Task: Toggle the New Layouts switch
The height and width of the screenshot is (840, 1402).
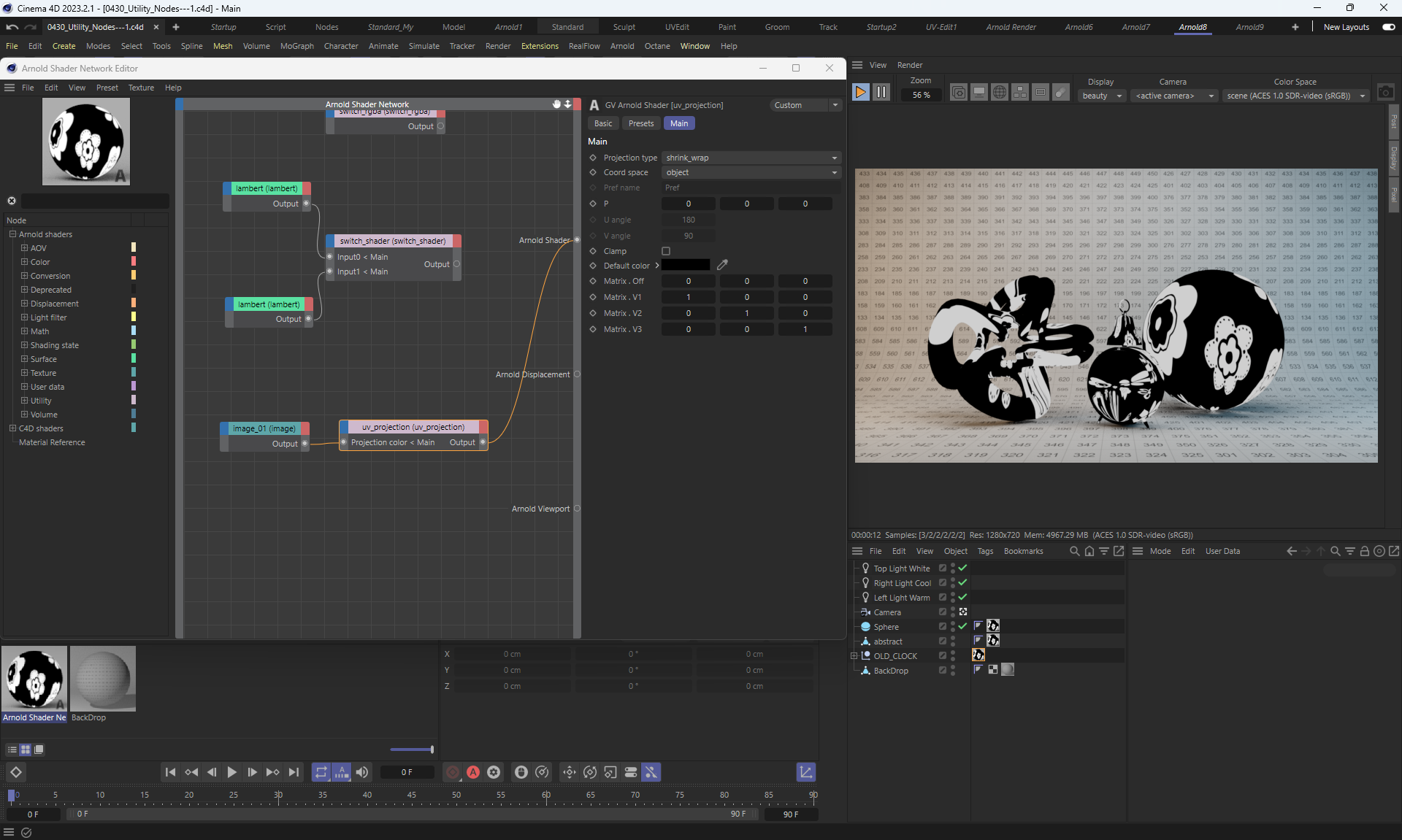Action: pos(1388,27)
